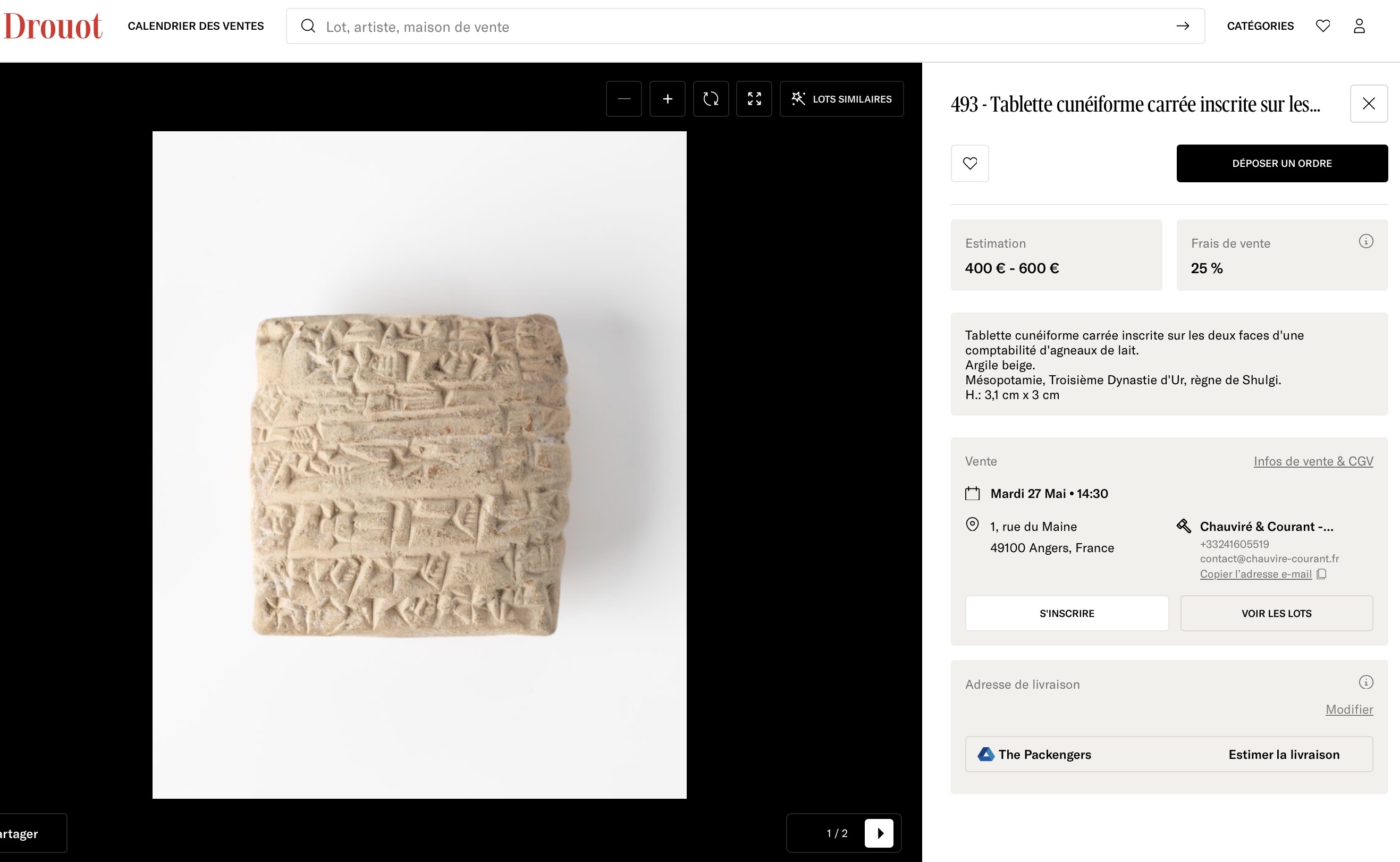The width and height of the screenshot is (1400, 862).
Task: Zoom in on the tablet image
Action: pos(667,99)
